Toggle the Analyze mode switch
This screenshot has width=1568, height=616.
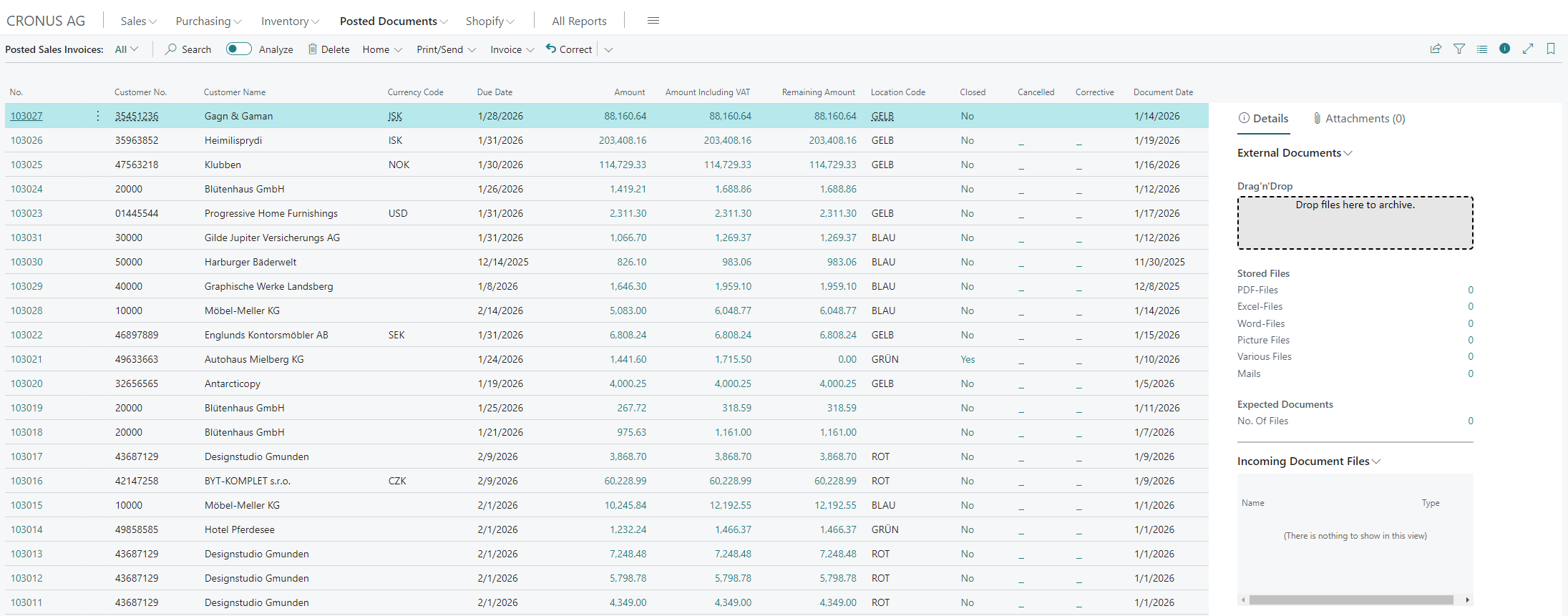point(238,49)
